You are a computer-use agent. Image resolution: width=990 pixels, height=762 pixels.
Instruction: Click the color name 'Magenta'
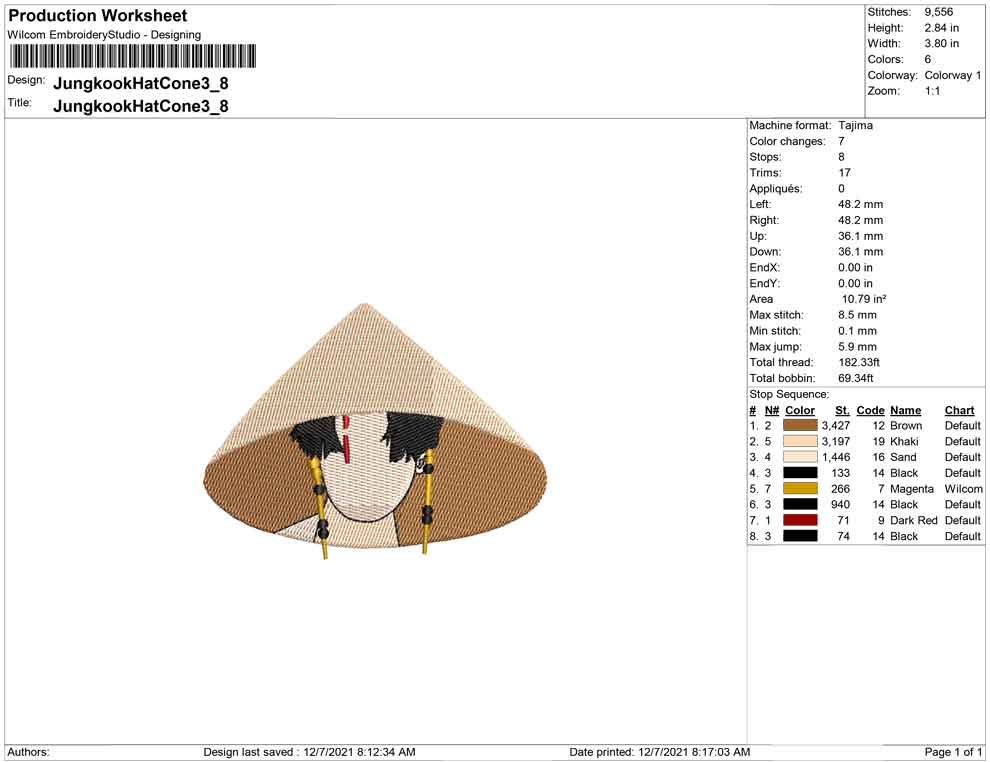coord(912,489)
